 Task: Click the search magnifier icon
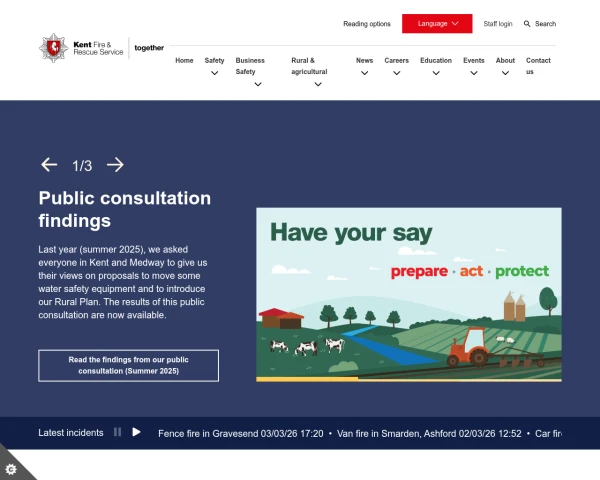click(527, 24)
